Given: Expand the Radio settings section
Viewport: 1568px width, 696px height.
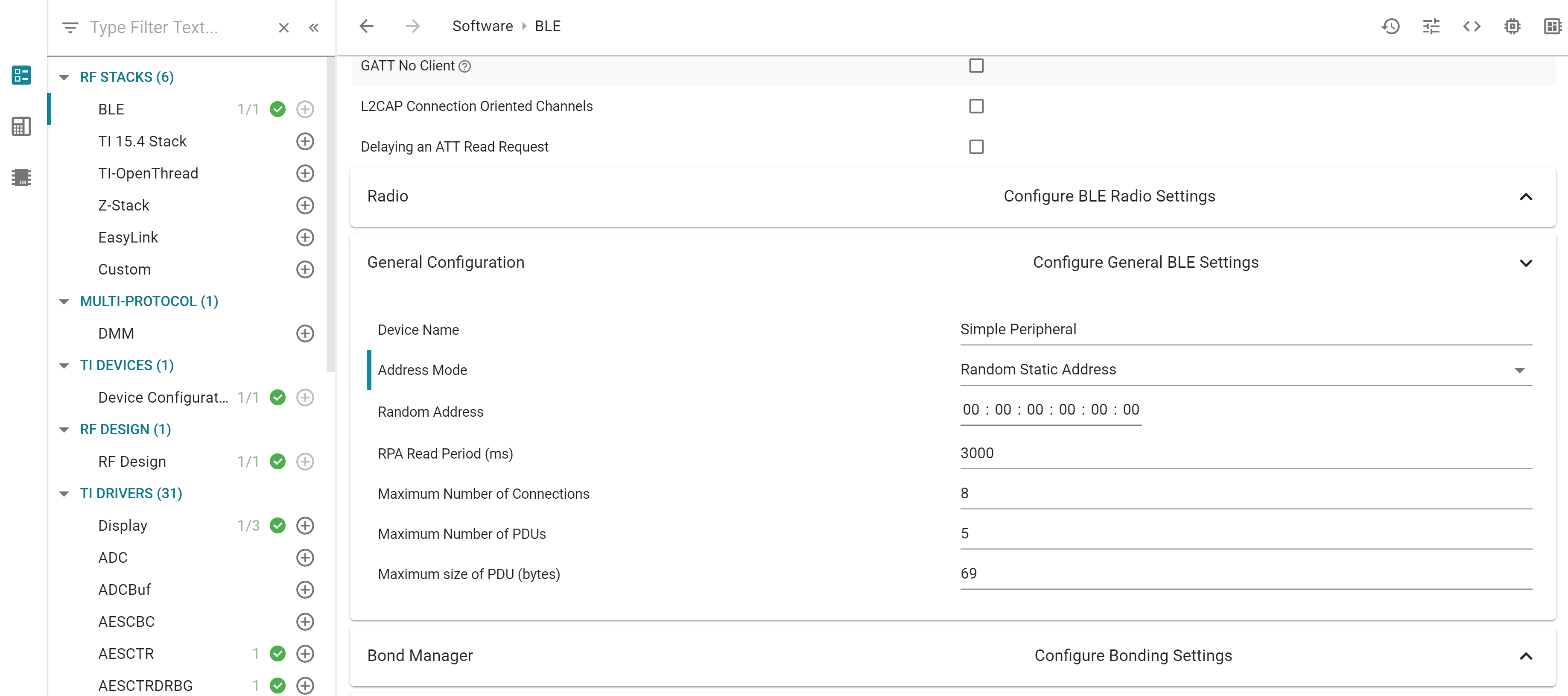Looking at the screenshot, I should [x=1525, y=197].
